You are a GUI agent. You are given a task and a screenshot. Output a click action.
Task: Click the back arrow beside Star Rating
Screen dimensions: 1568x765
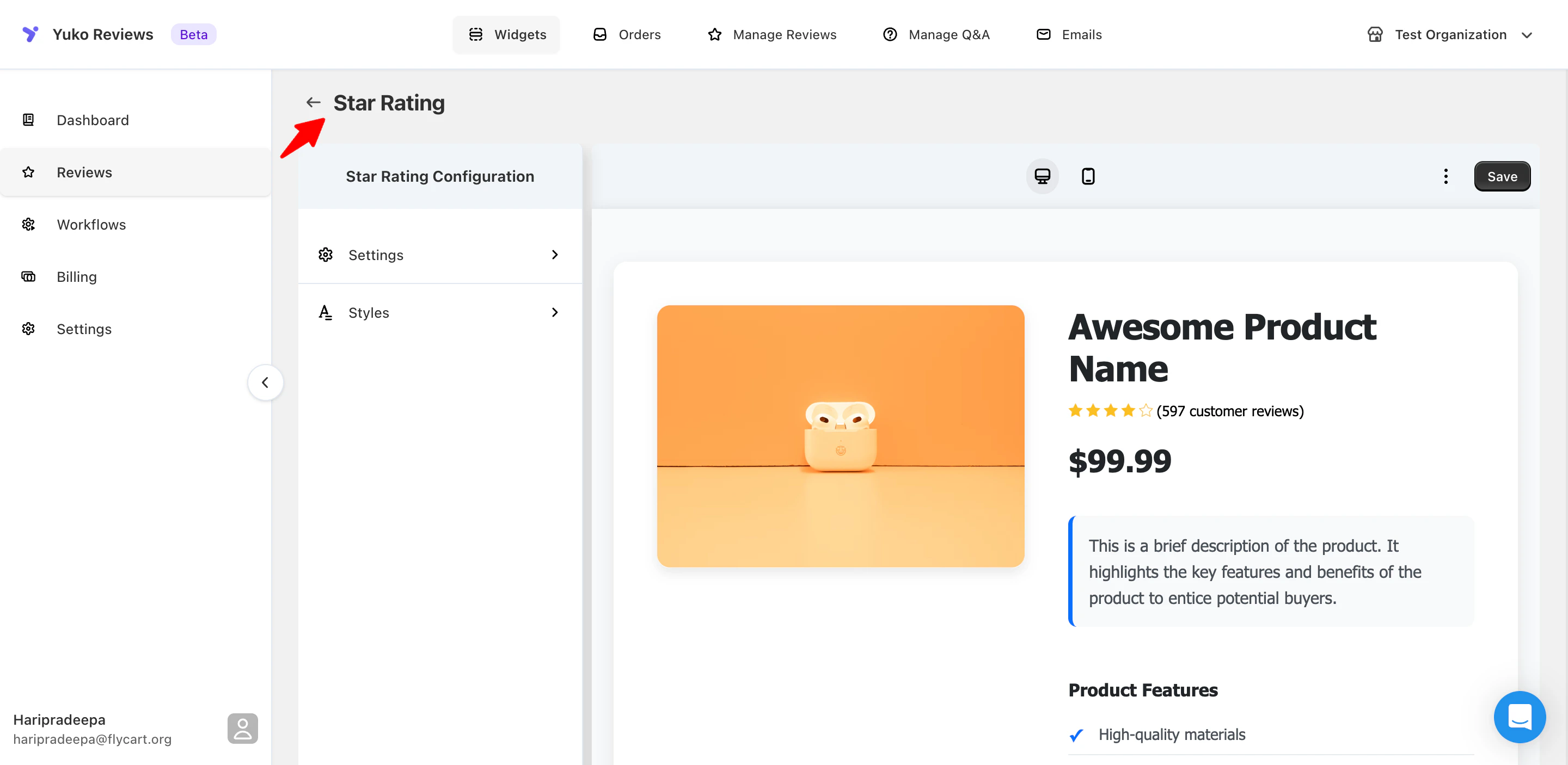coord(313,102)
